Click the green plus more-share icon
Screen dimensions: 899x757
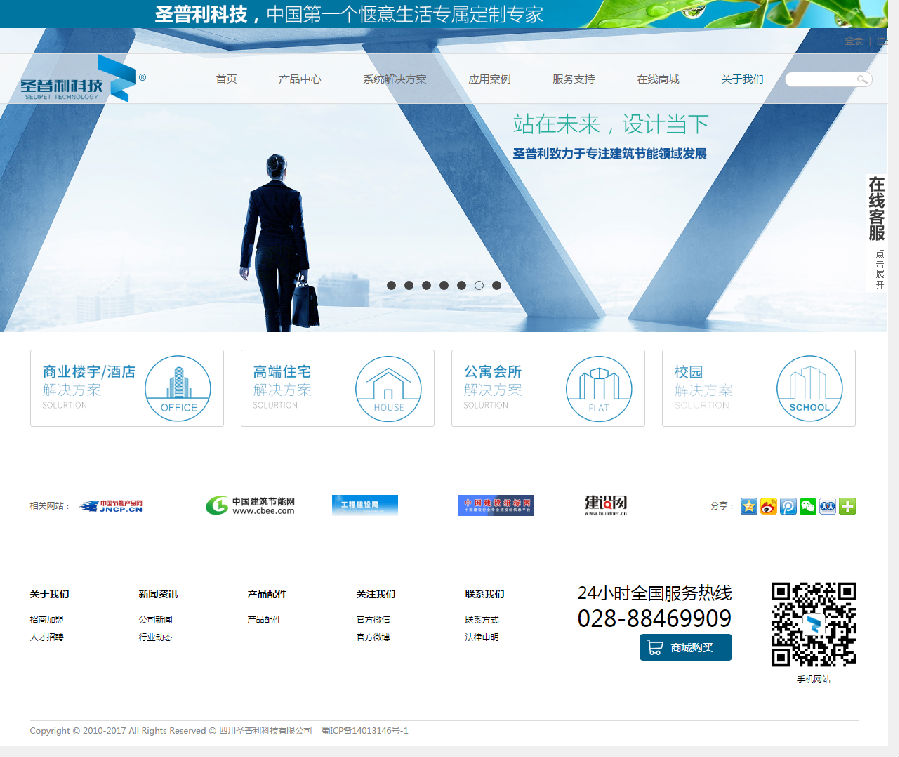pos(848,506)
